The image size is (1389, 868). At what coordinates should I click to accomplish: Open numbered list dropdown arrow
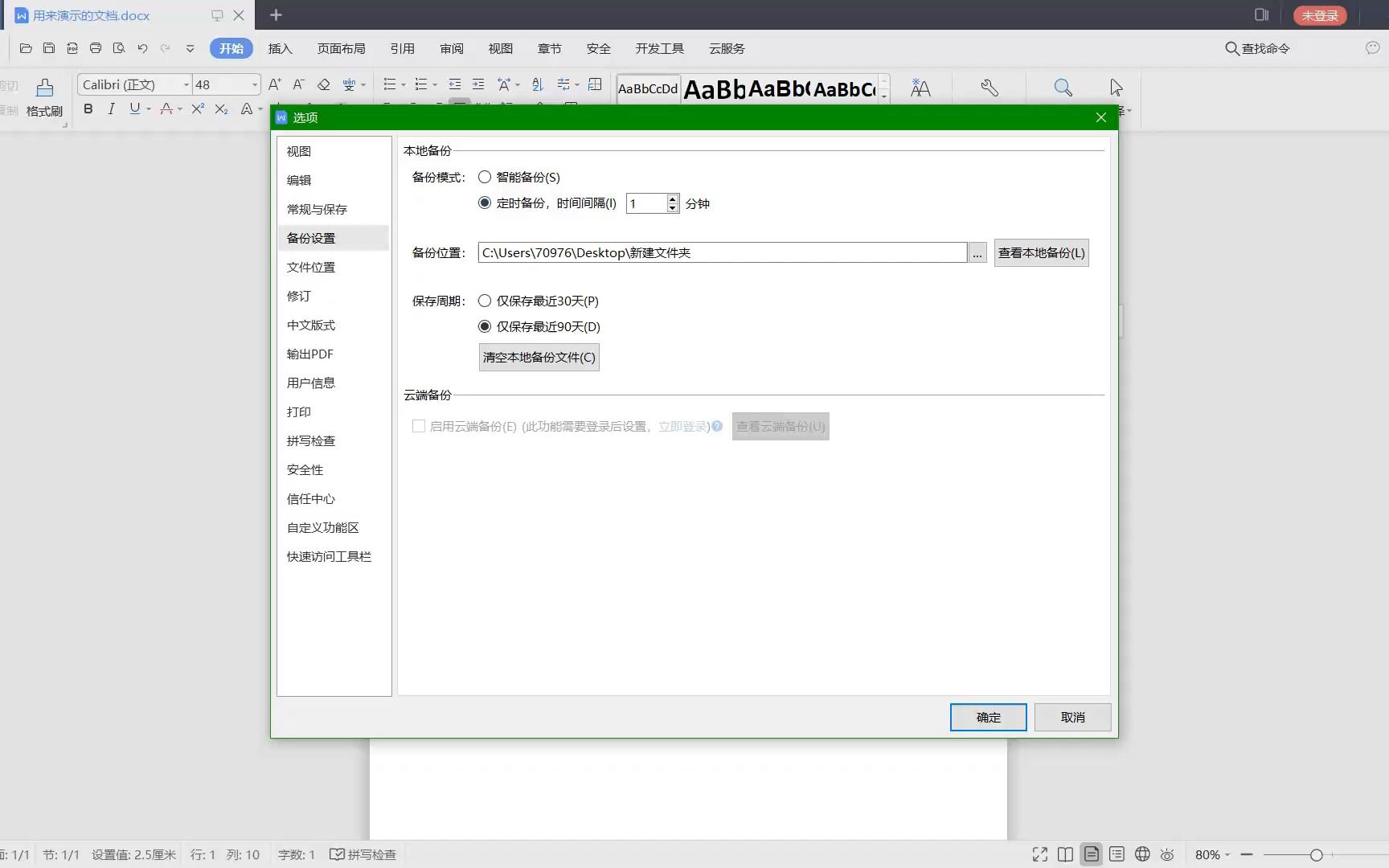tap(435, 84)
